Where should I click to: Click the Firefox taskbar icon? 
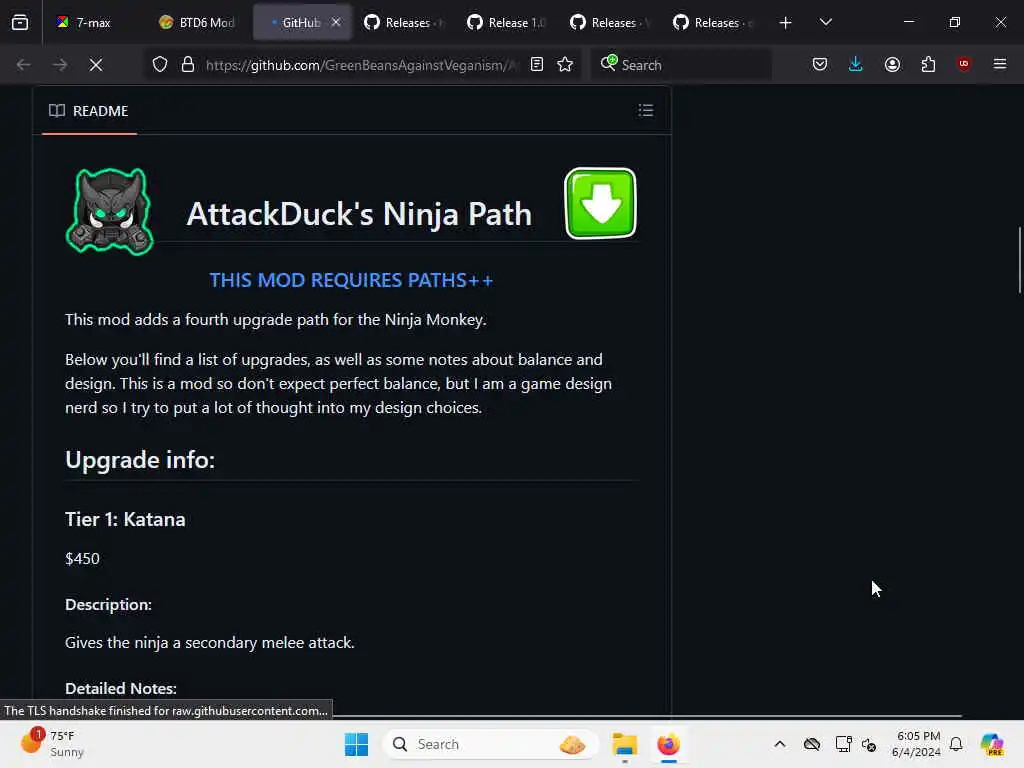669,744
